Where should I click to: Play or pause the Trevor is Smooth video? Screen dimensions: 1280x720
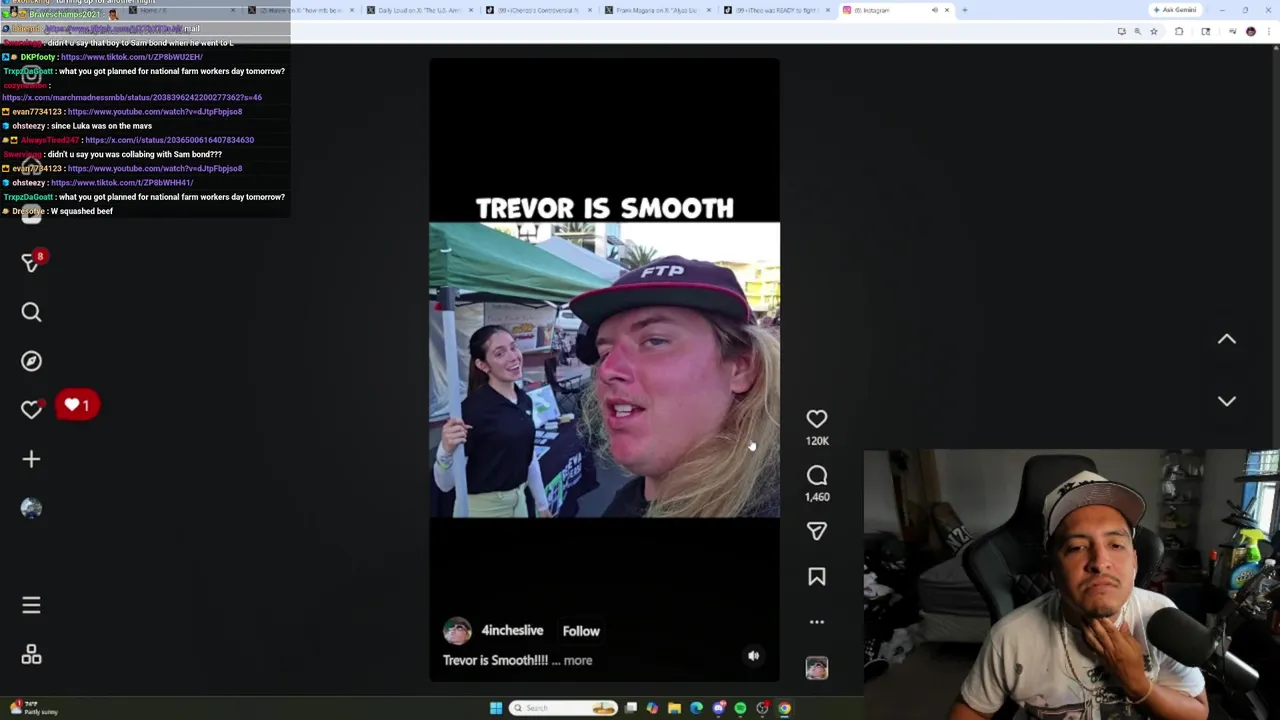click(604, 370)
